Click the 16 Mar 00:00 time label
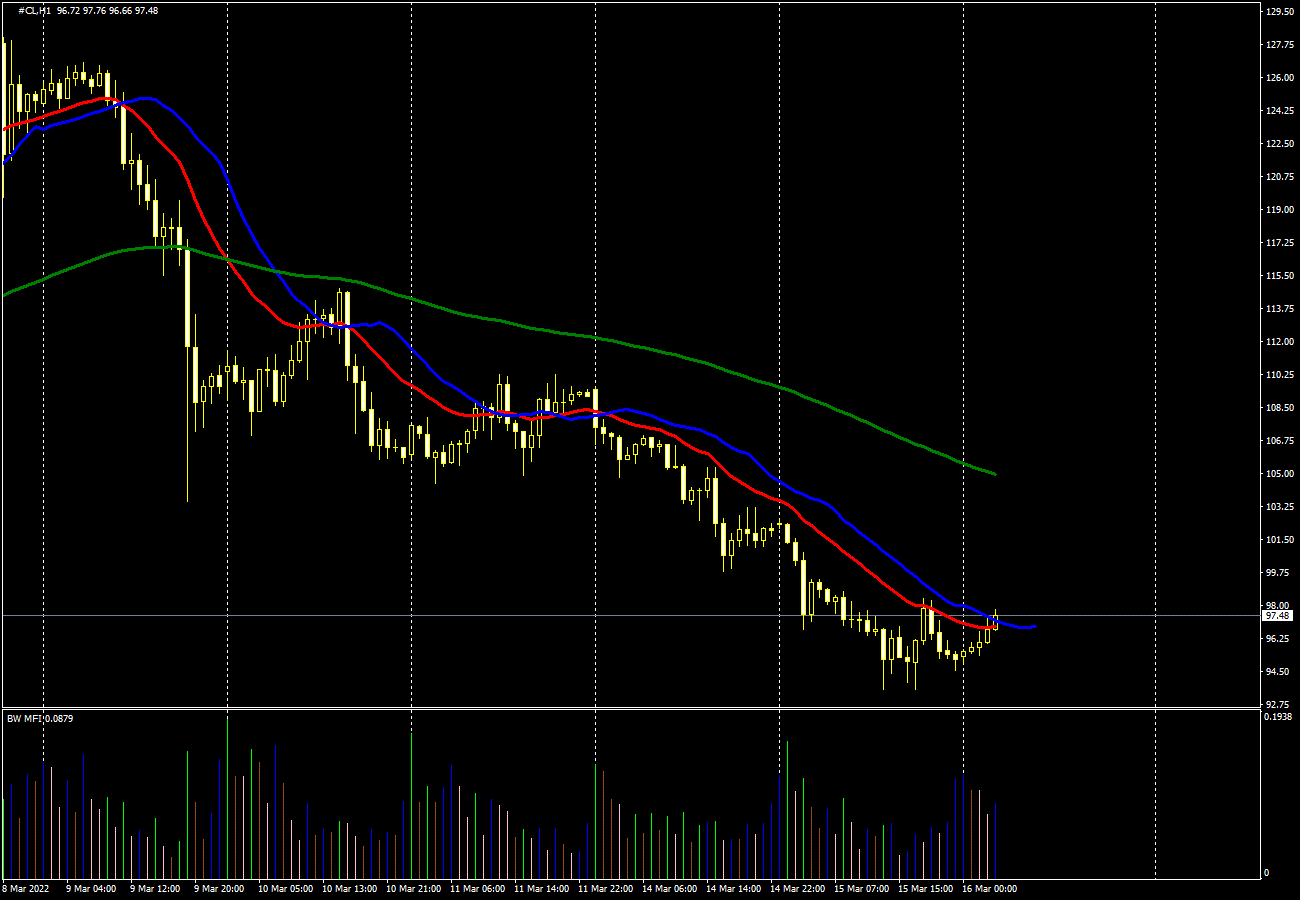Image resolution: width=1300 pixels, height=900 pixels. [x=990, y=888]
